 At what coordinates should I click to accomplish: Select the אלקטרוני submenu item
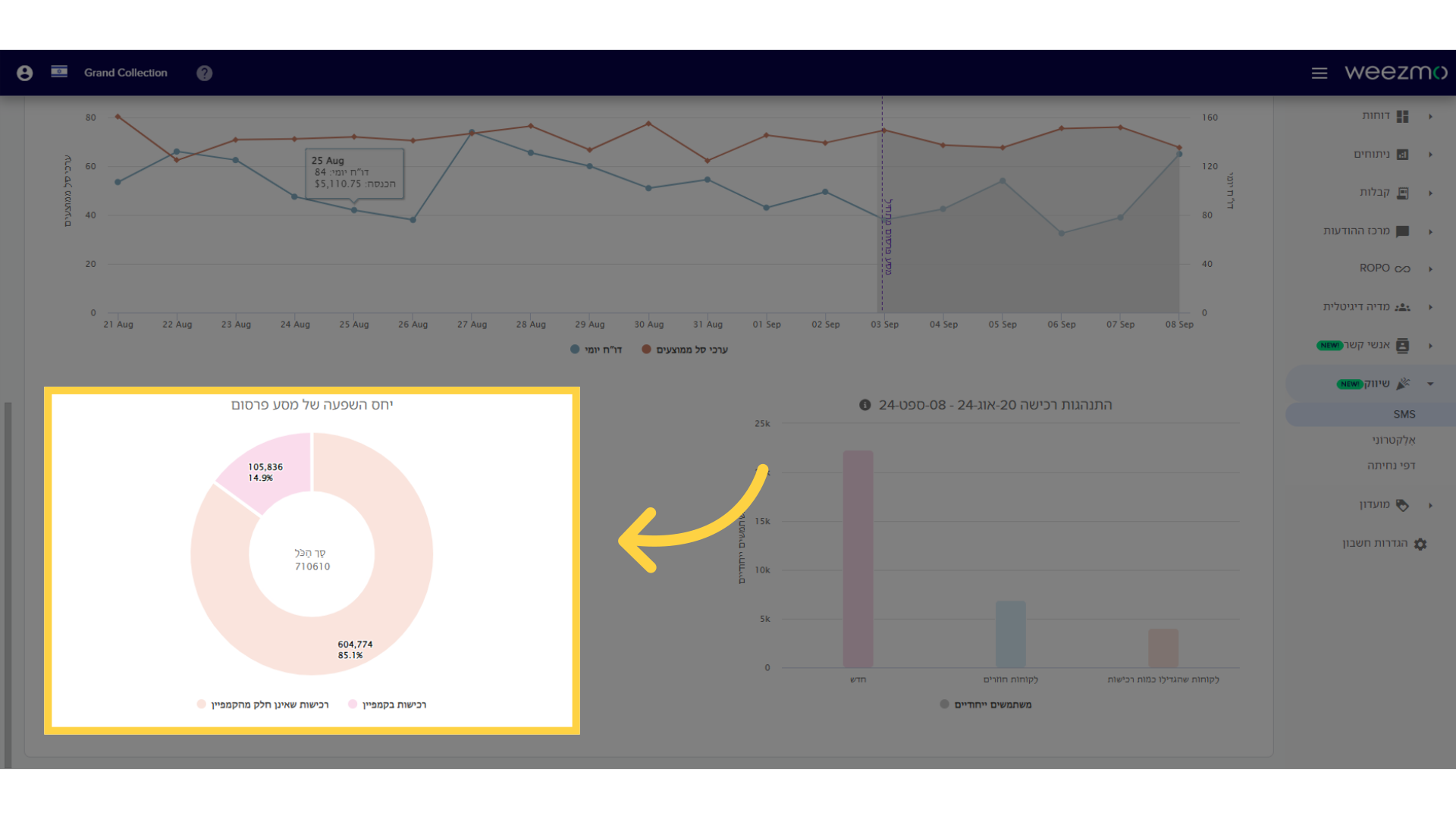[x=1394, y=440]
